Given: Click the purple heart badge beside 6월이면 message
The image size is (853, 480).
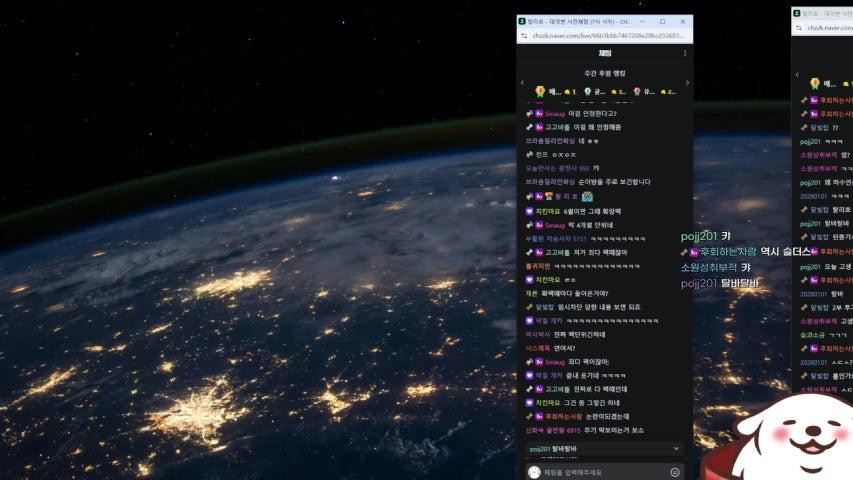Looking at the screenshot, I should [x=529, y=211].
